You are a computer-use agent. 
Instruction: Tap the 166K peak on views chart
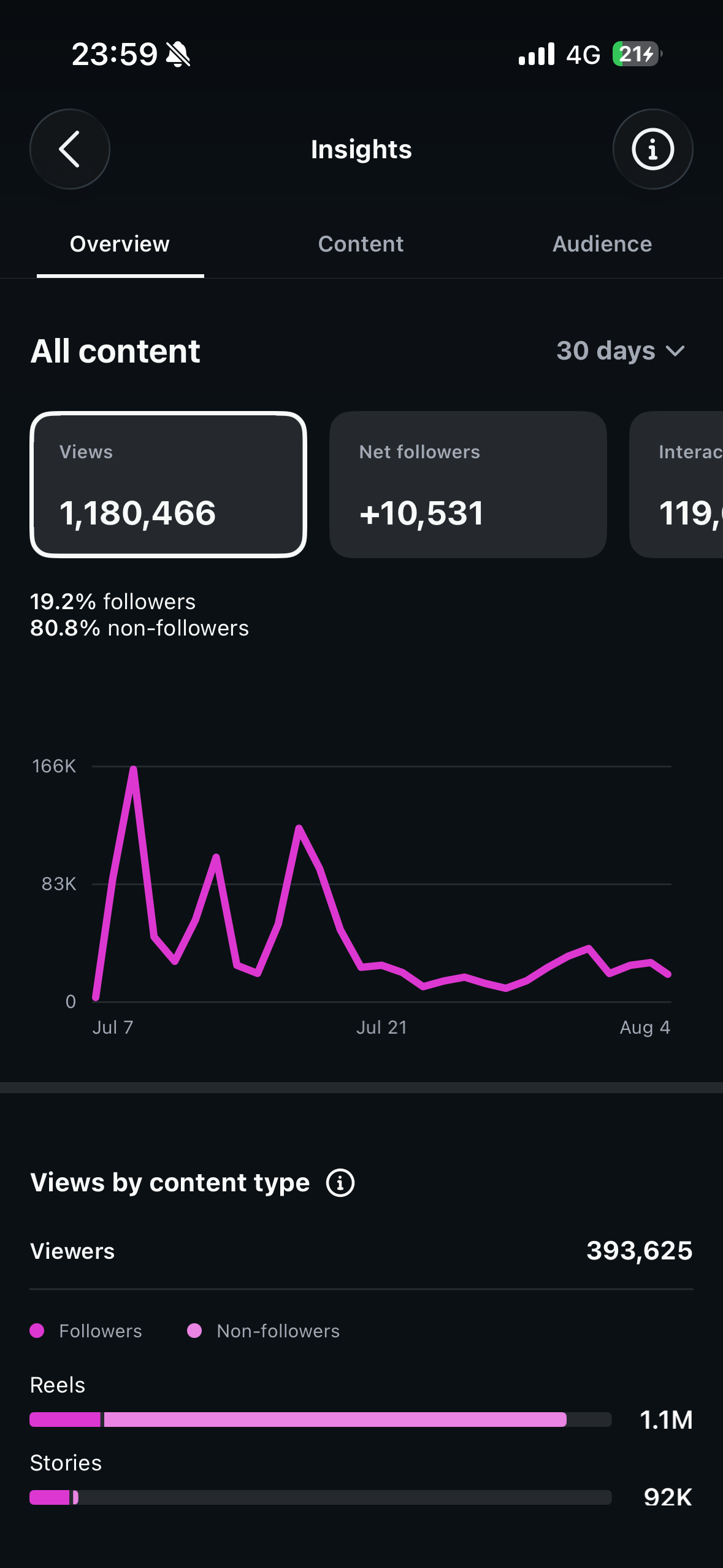(x=133, y=768)
